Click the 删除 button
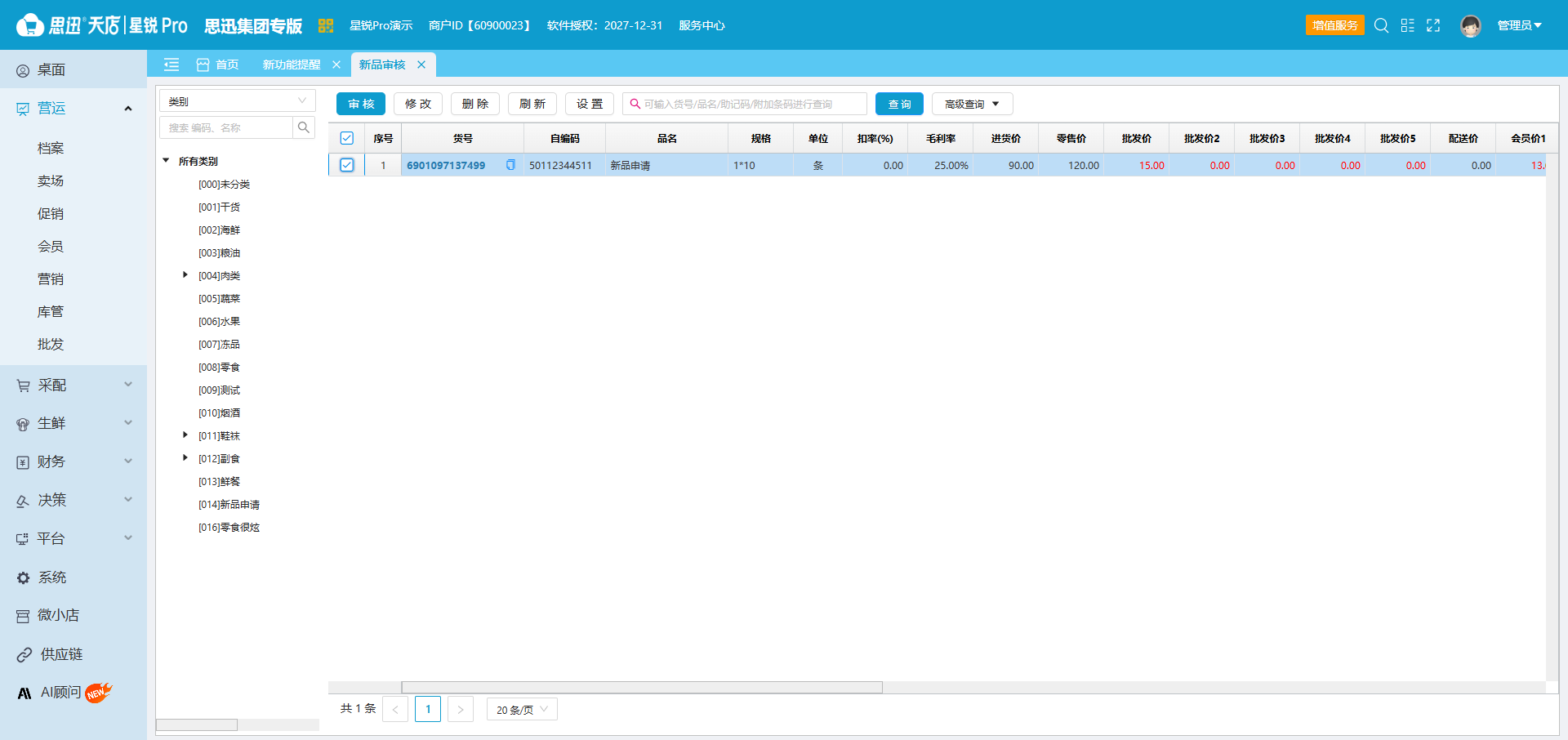The width and height of the screenshot is (1568, 740). (x=475, y=104)
